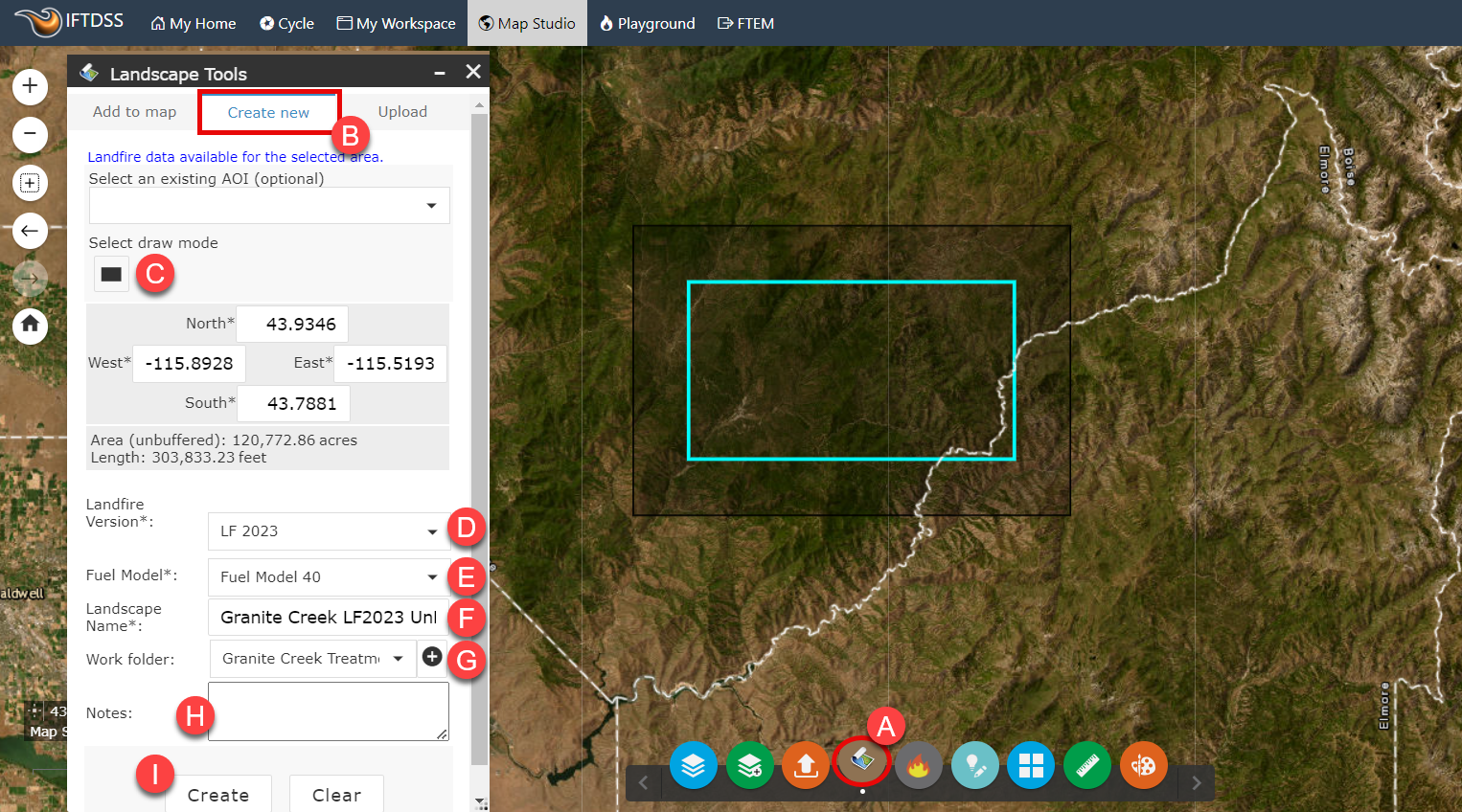Image resolution: width=1462 pixels, height=812 pixels.
Task: Click the lightbulb annotation tool
Action: coord(974,765)
